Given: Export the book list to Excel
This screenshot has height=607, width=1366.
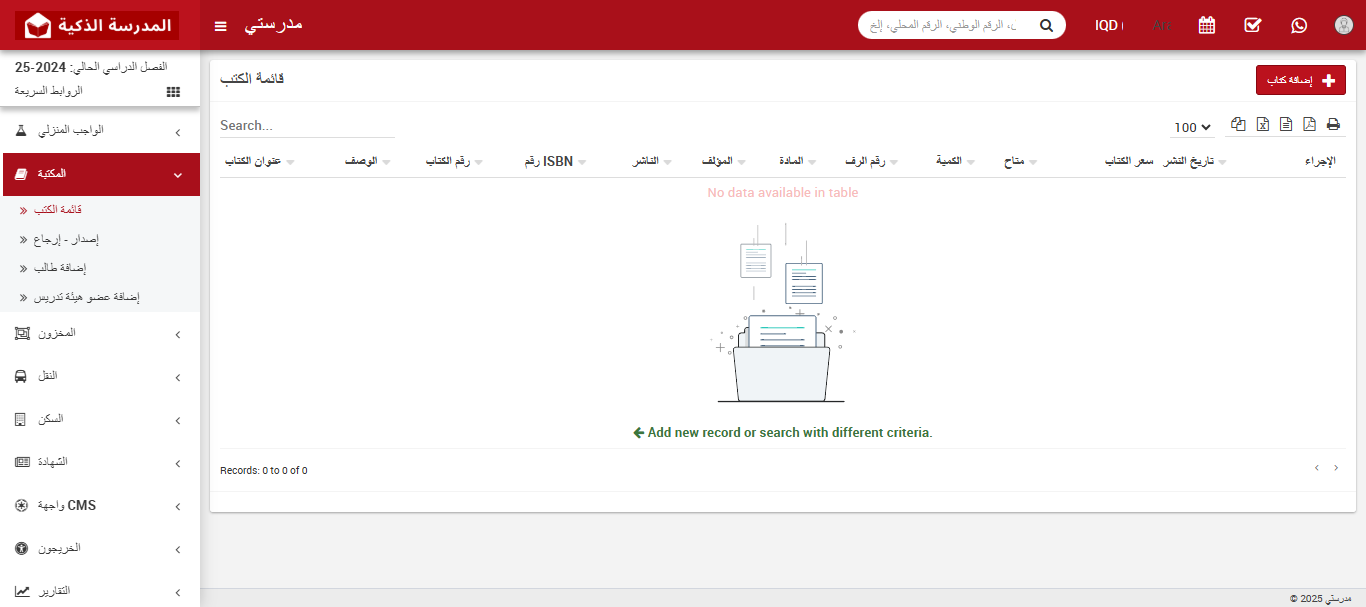Looking at the screenshot, I should coord(1263,125).
